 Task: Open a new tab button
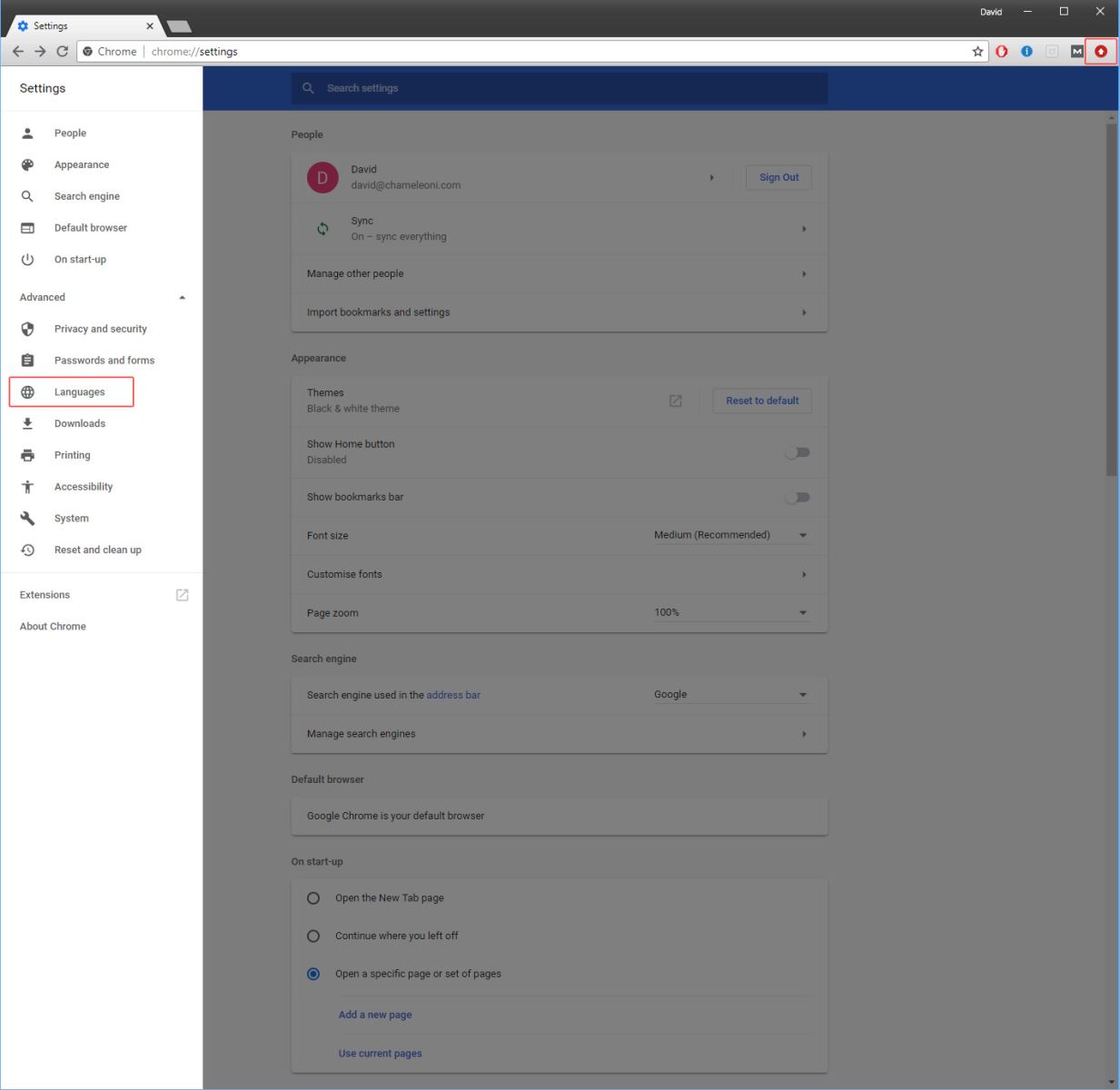pos(179,26)
